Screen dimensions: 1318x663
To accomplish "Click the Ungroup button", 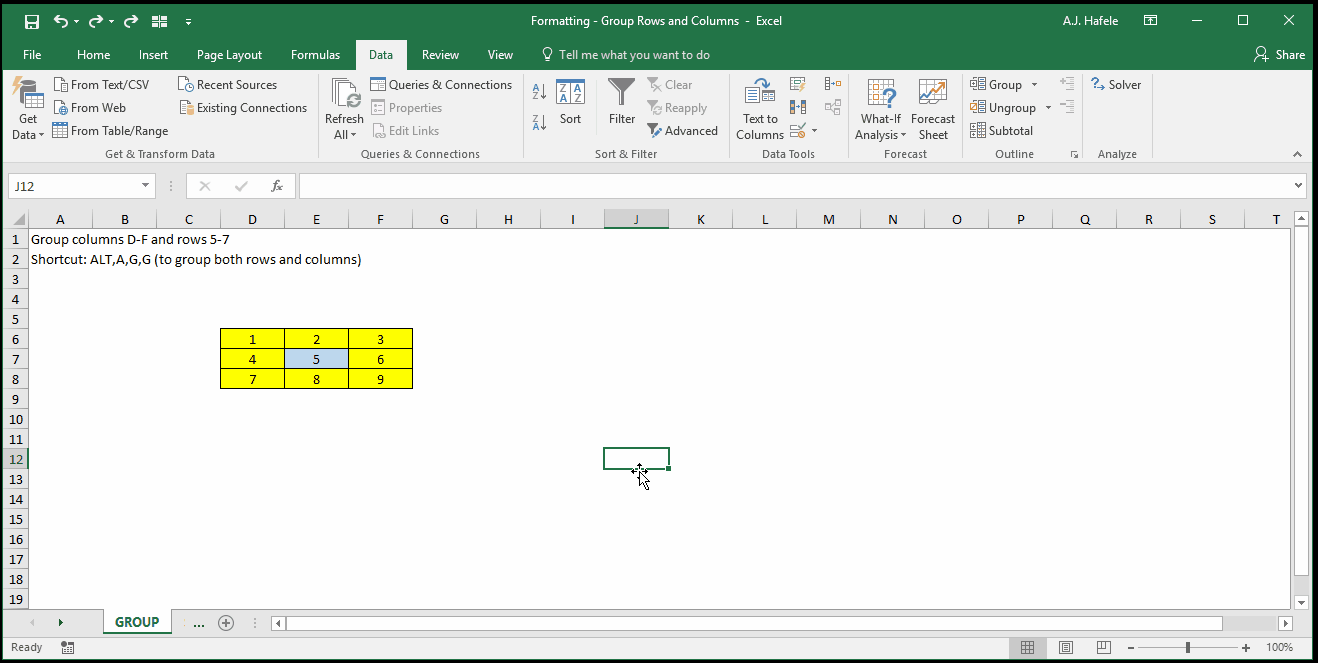I will tap(1003, 108).
